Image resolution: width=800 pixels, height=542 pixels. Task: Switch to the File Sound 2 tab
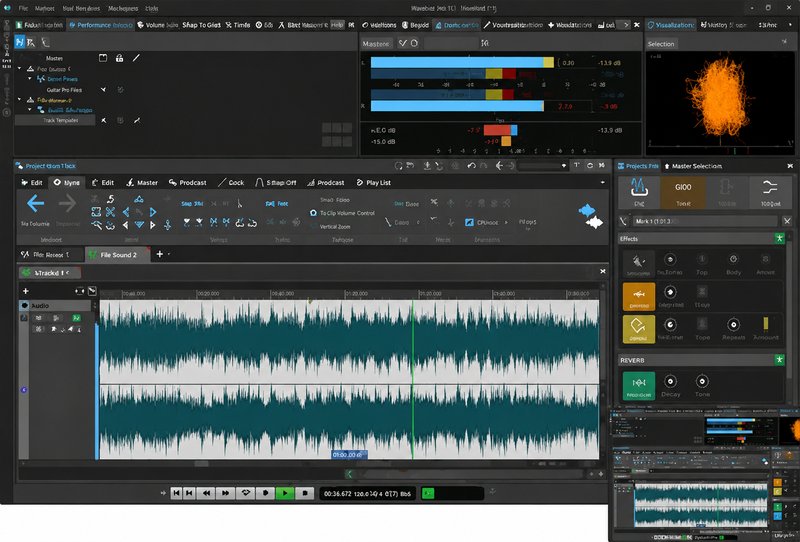click(x=117, y=254)
